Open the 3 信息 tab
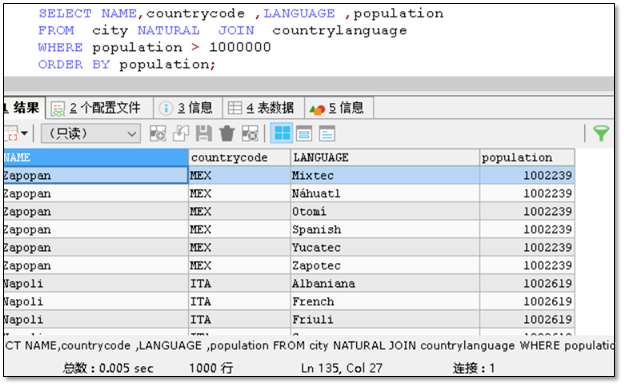 pyautogui.click(x=188, y=108)
